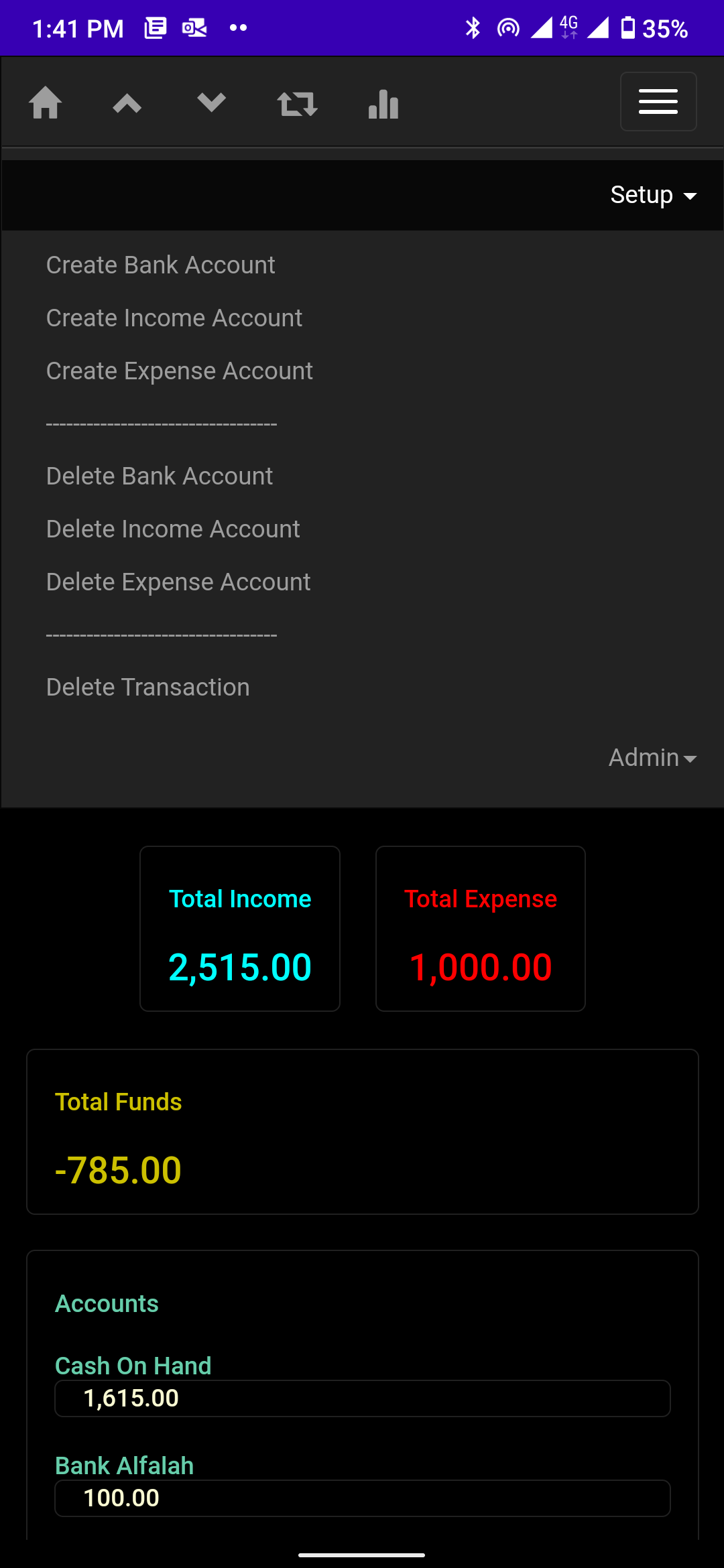Tap the up chevron income icon
Screen dimensions: 724x1568
point(127,103)
